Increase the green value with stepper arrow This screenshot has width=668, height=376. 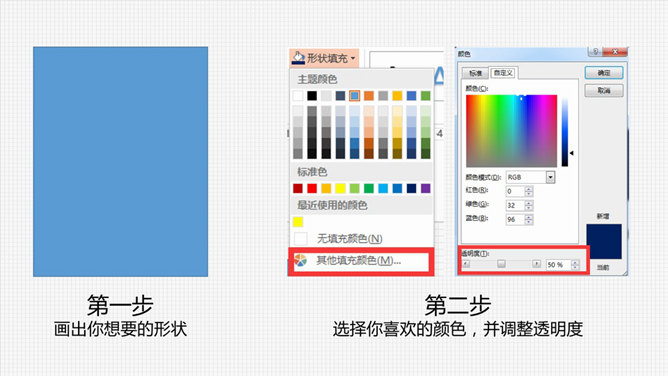(x=529, y=203)
